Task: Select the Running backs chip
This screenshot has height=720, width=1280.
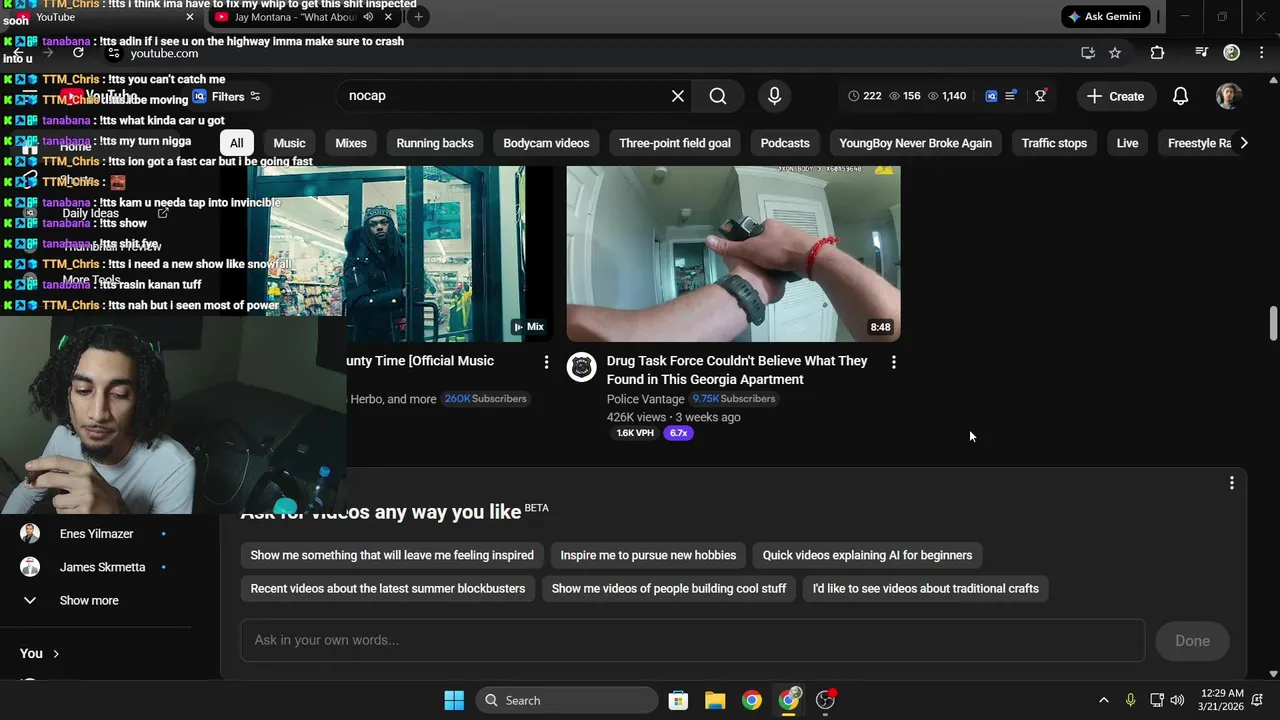Action: click(435, 143)
